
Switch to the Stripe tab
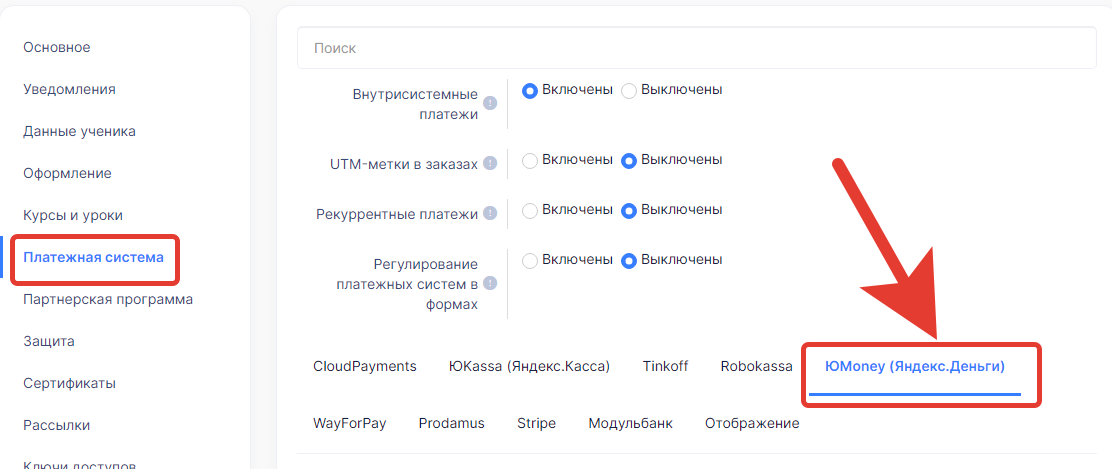tap(537, 424)
